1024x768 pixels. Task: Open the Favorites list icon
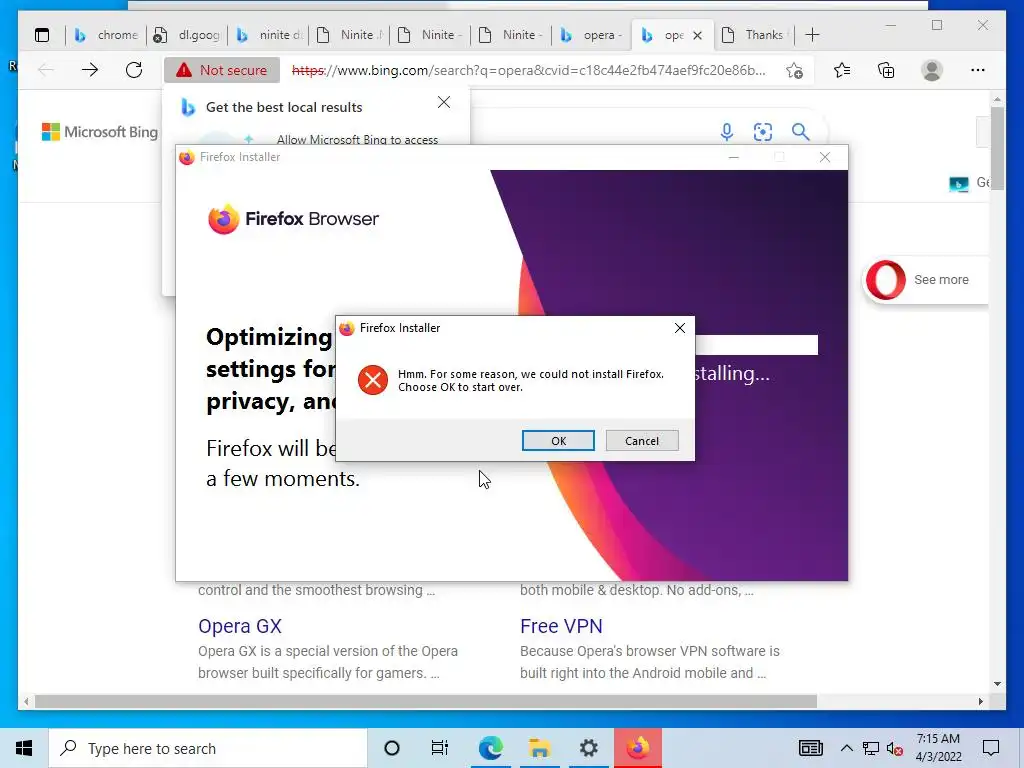coord(842,70)
